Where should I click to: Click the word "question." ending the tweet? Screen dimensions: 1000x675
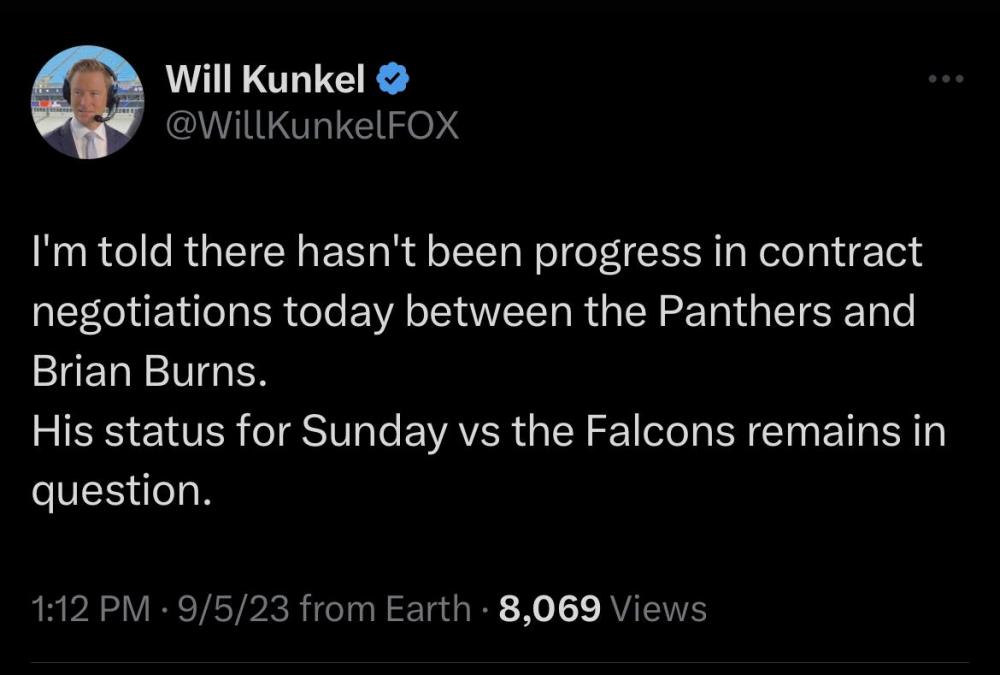tap(122, 492)
